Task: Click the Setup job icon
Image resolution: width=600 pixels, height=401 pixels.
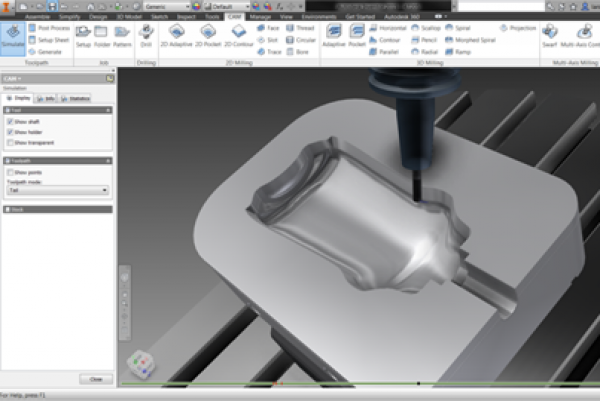Action: [83, 37]
